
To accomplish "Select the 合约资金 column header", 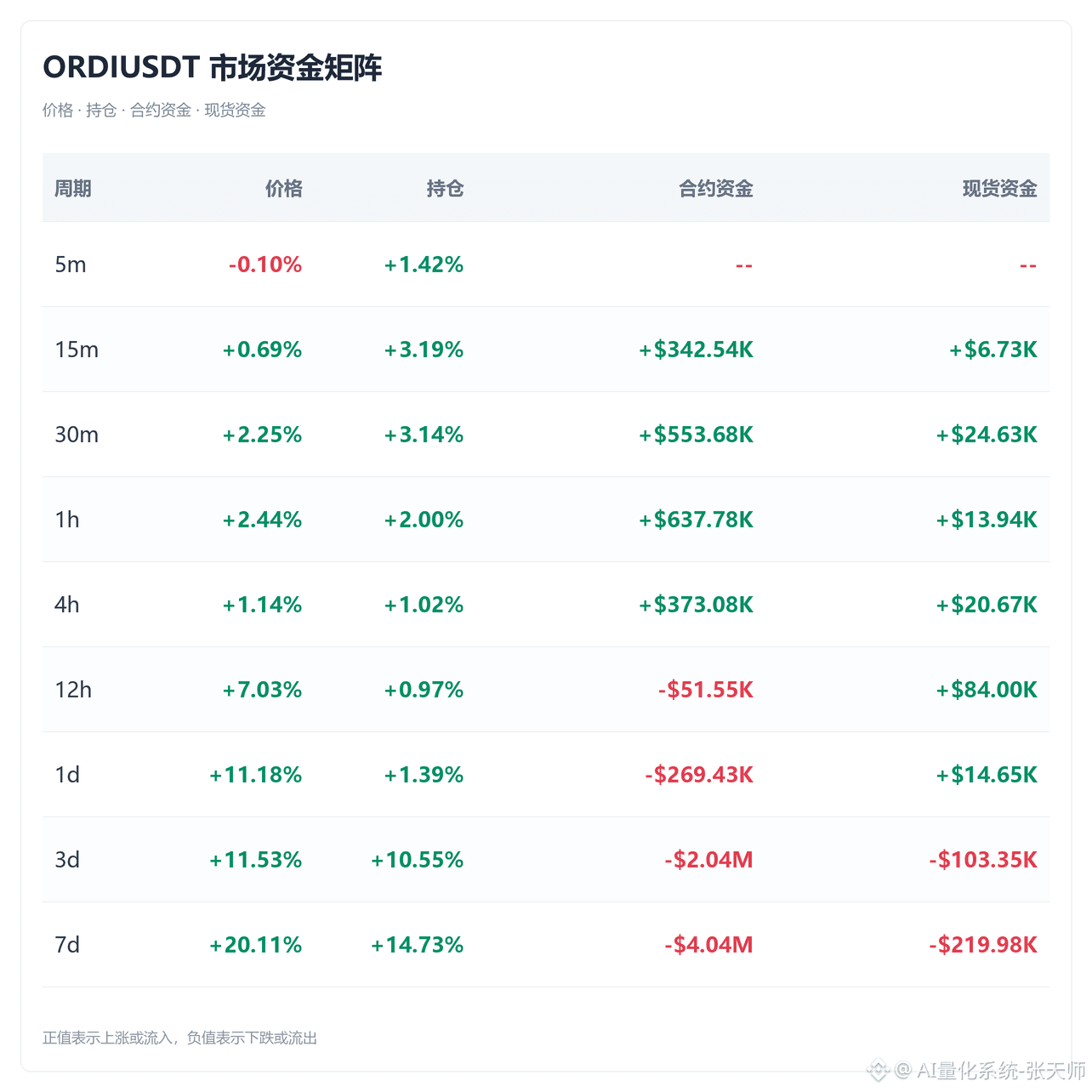I will (716, 188).
